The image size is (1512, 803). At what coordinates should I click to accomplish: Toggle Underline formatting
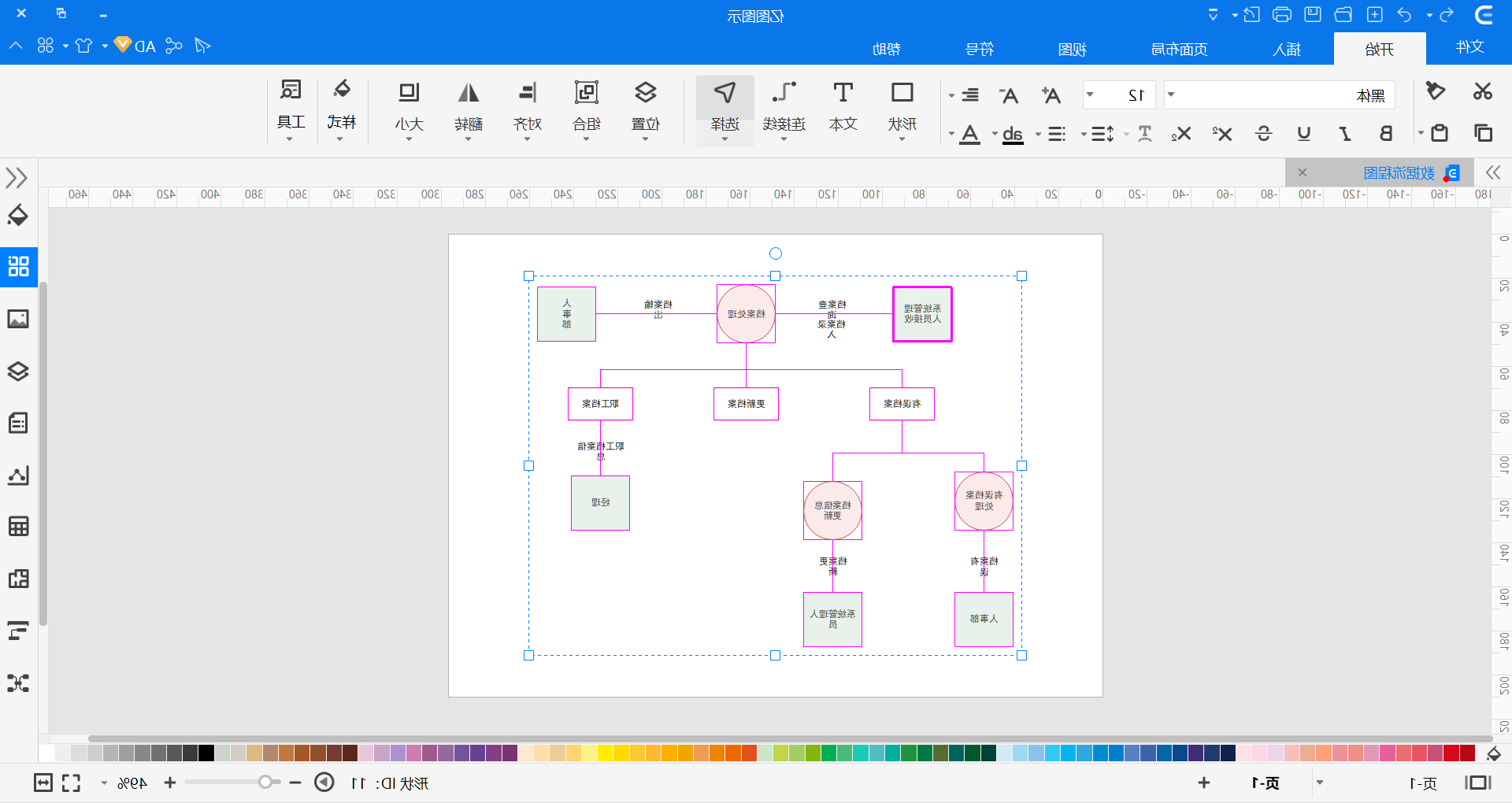pos(1304,134)
